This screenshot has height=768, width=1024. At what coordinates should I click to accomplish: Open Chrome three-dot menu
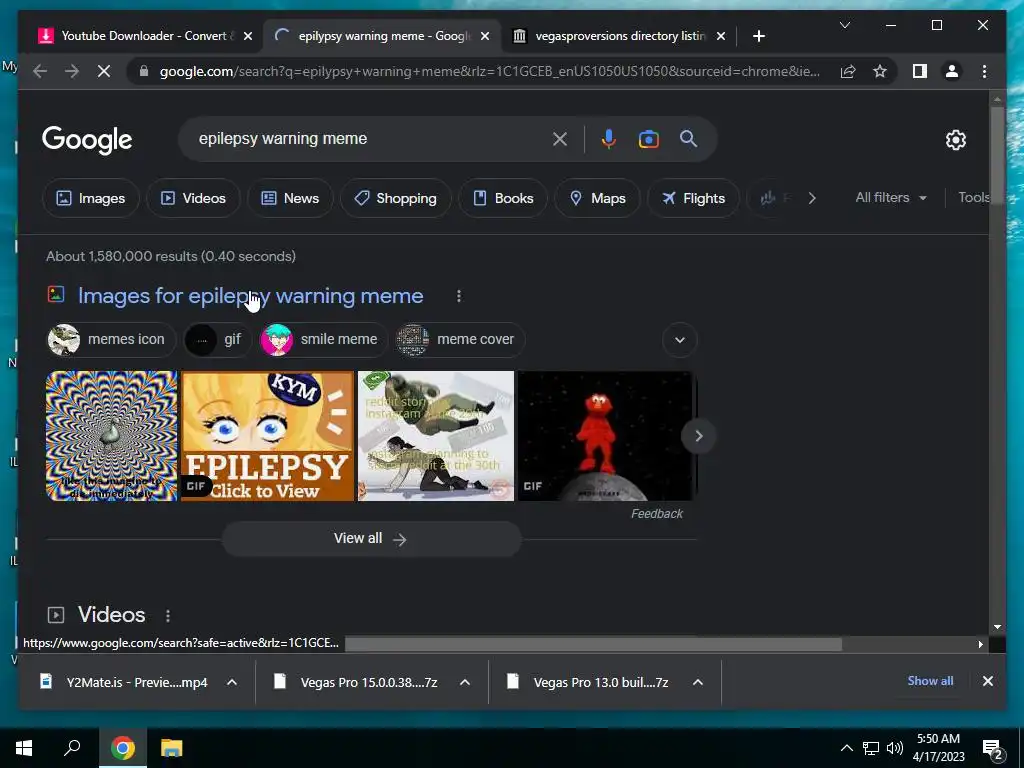click(984, 71)
